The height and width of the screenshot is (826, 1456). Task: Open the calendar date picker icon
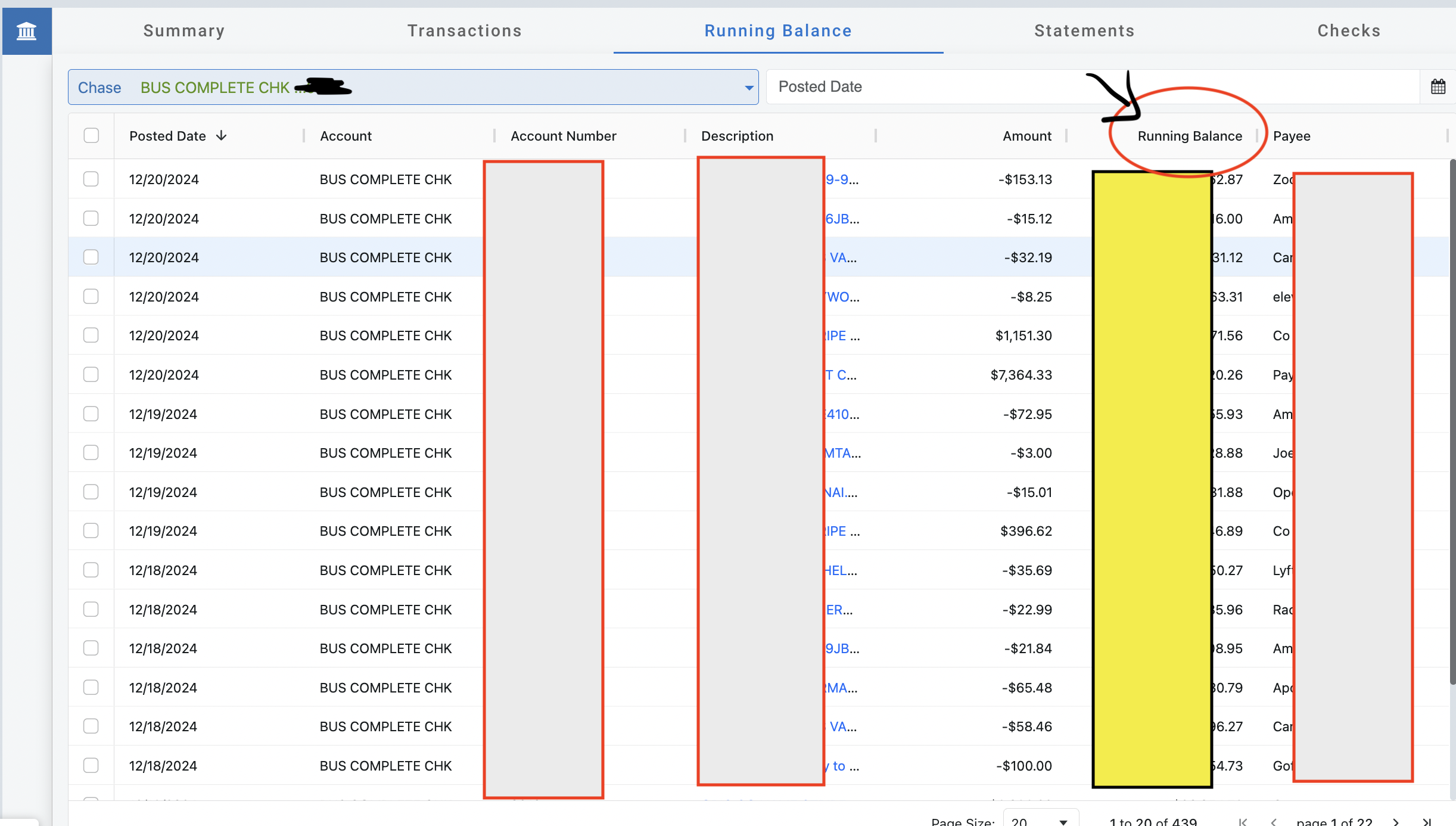[1438, 87]
